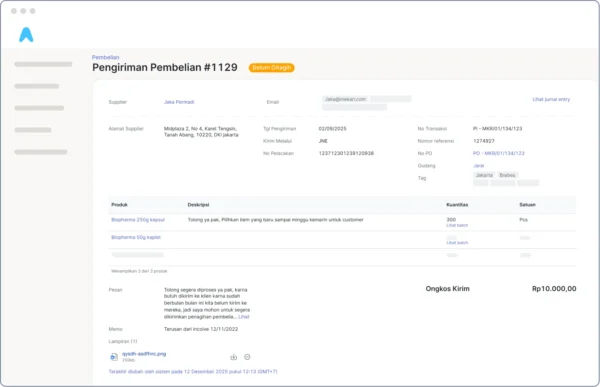Viewport: 600px width, 387px height.
Task: Open supplier Jaka Permadi
Action: click(x=179, y=102)
